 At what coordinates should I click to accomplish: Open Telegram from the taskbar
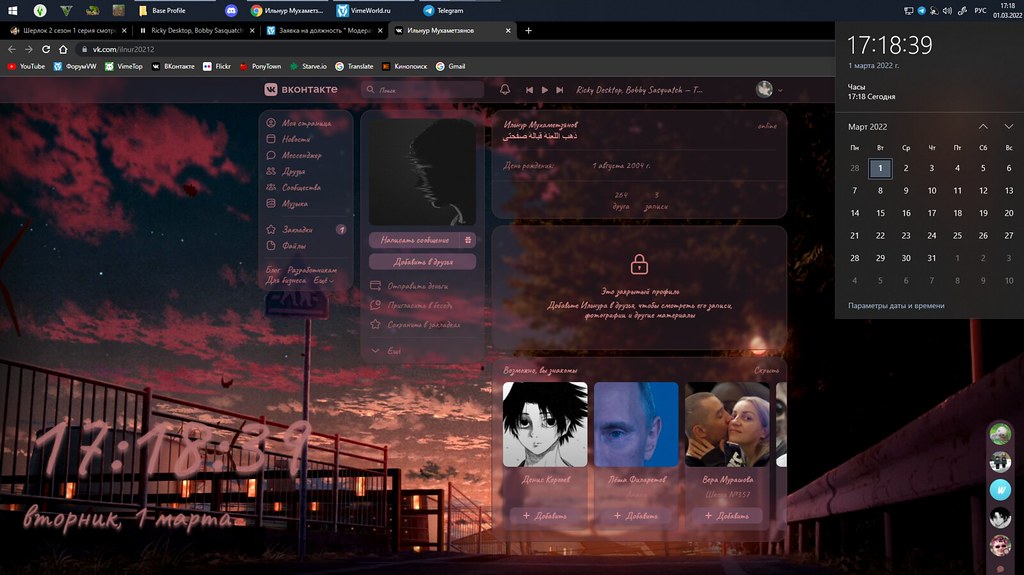click(x=443, y=10)
